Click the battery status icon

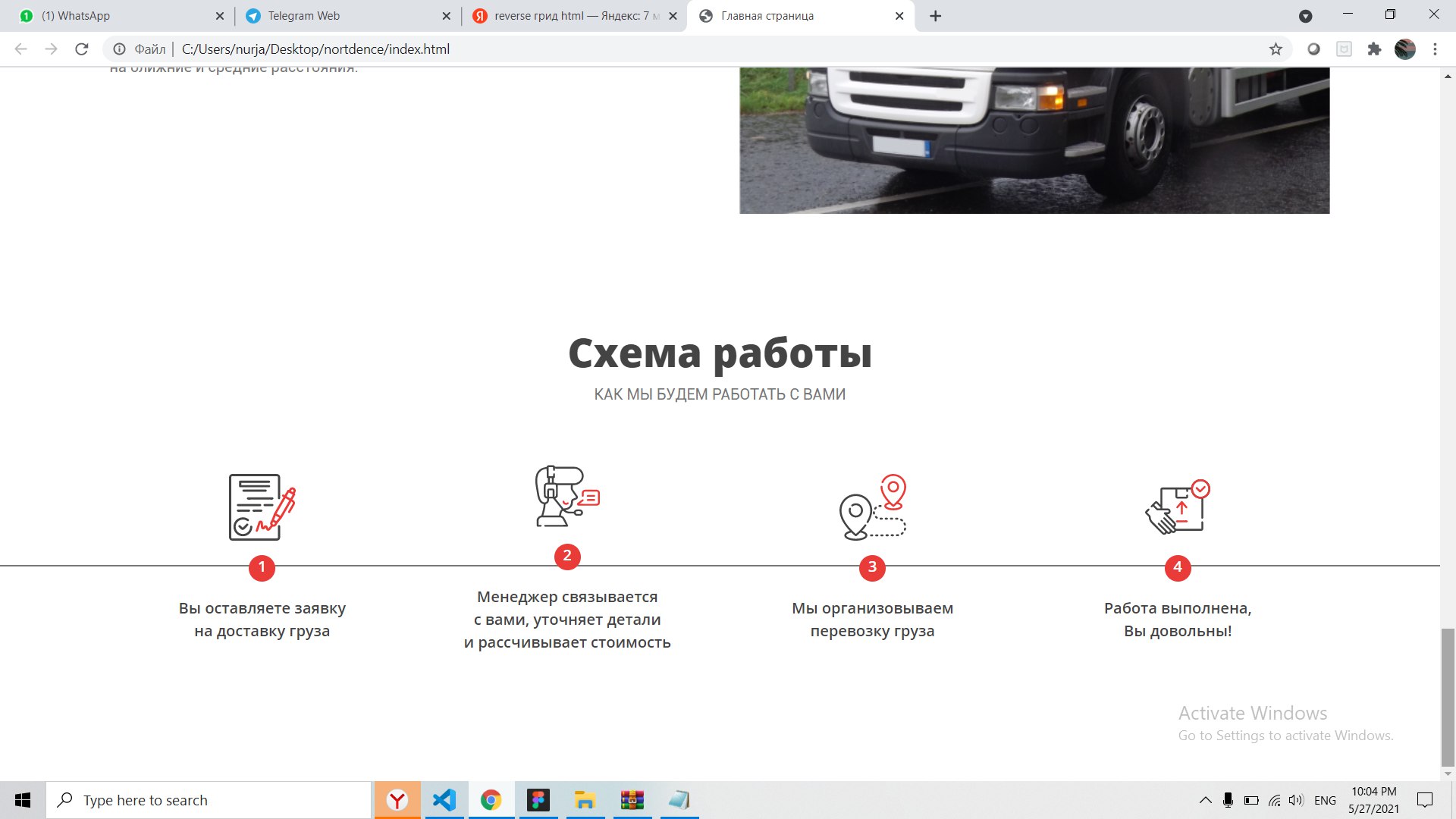coord(1251,800)
